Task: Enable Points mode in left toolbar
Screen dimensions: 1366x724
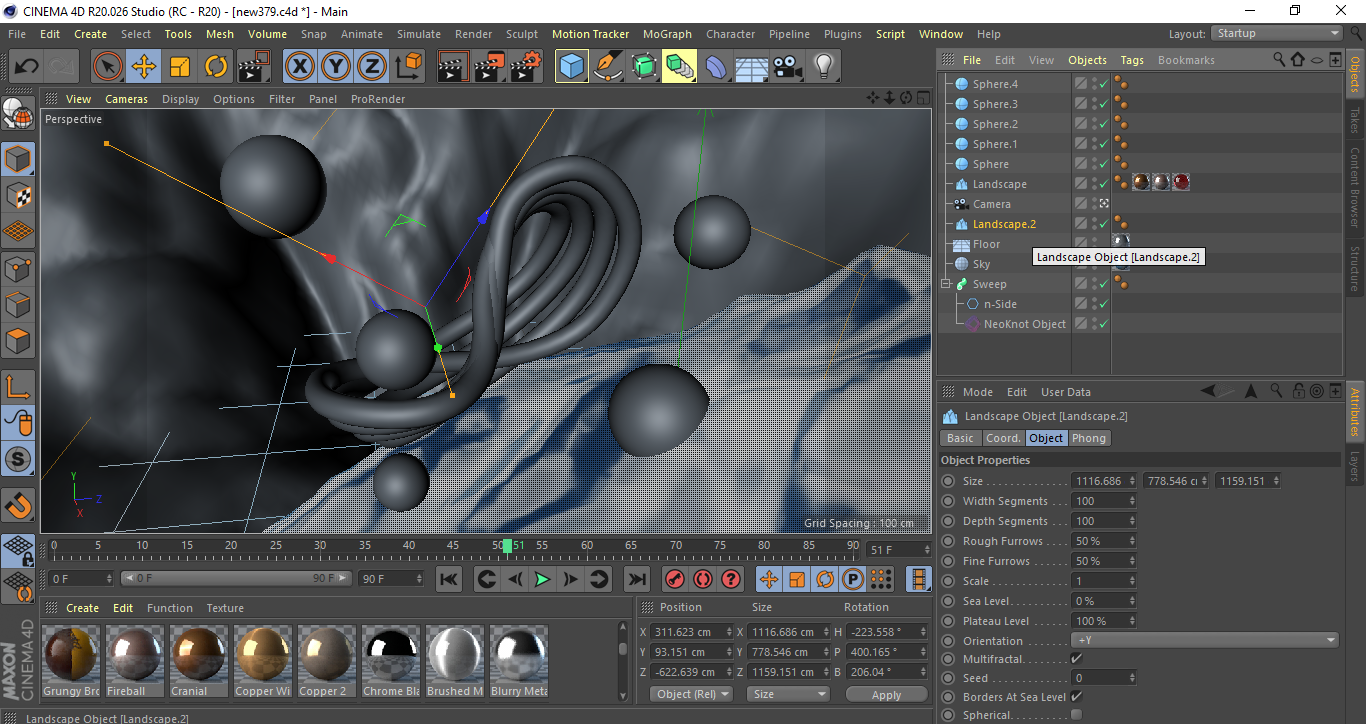Action: (x=18, y=268)
